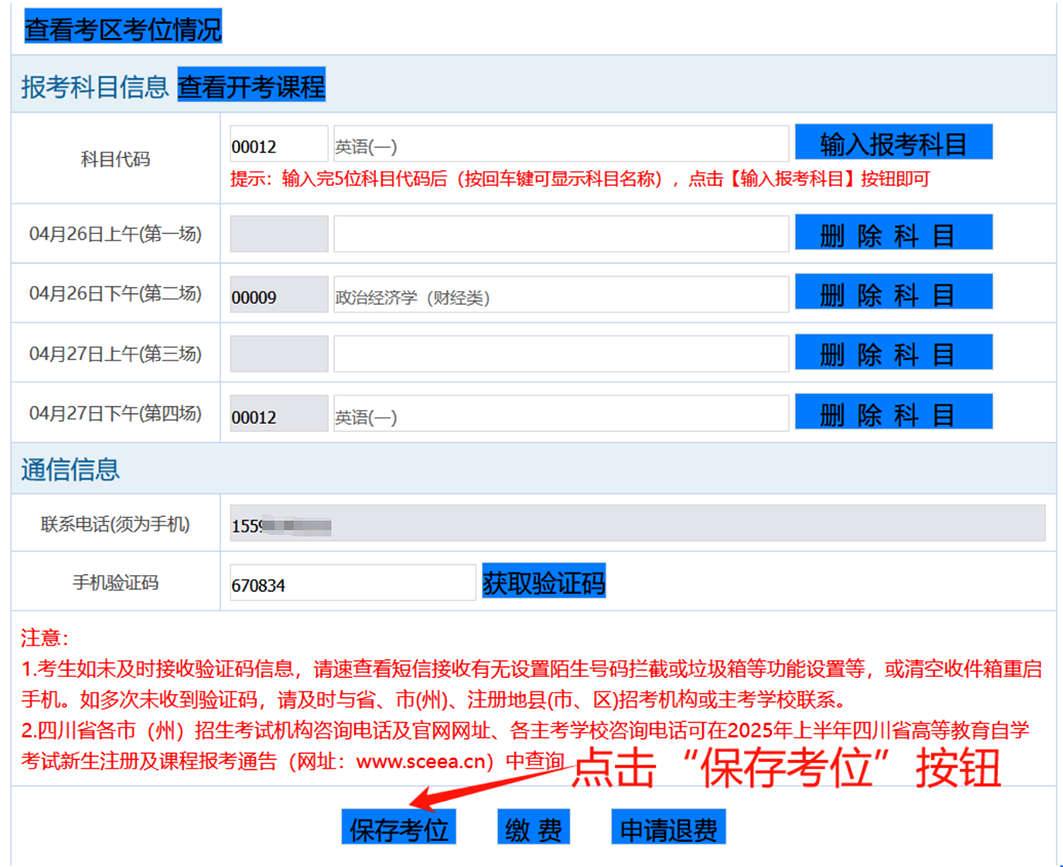Image resolution: width=1063 pixels, height=867 pixels.
Task: Click the 查看考区考位情况 button
Action: pos(122,28)
